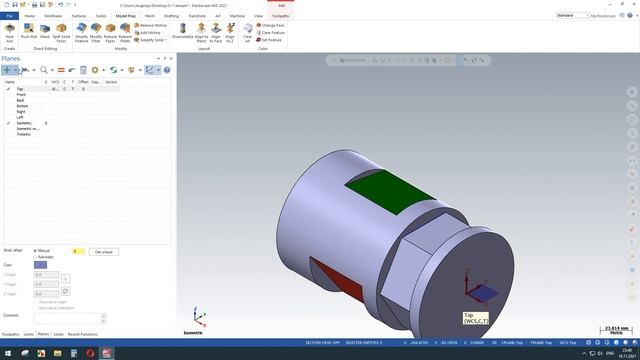
Task: Open the View ribbon tab
Action: pyautogui.click(x=258, y=16)
